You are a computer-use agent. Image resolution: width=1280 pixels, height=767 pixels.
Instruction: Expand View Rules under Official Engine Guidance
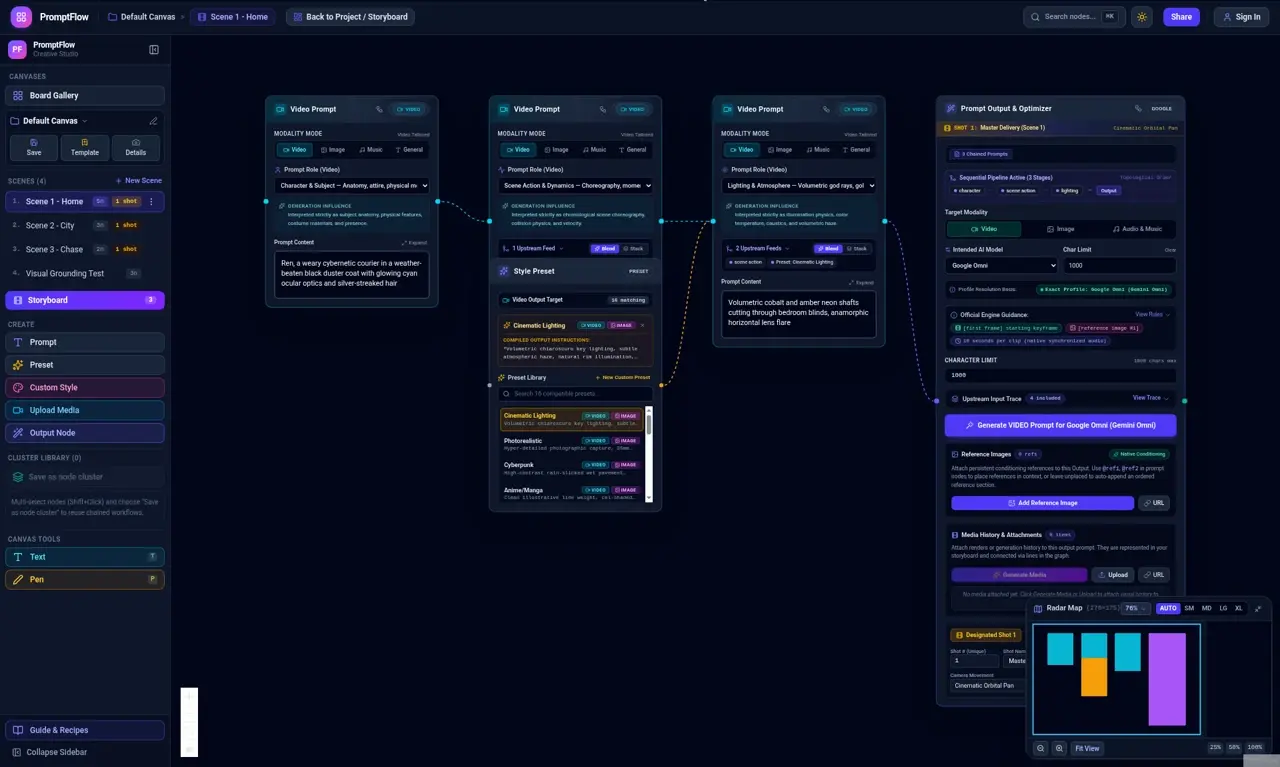pos(1152,314)
